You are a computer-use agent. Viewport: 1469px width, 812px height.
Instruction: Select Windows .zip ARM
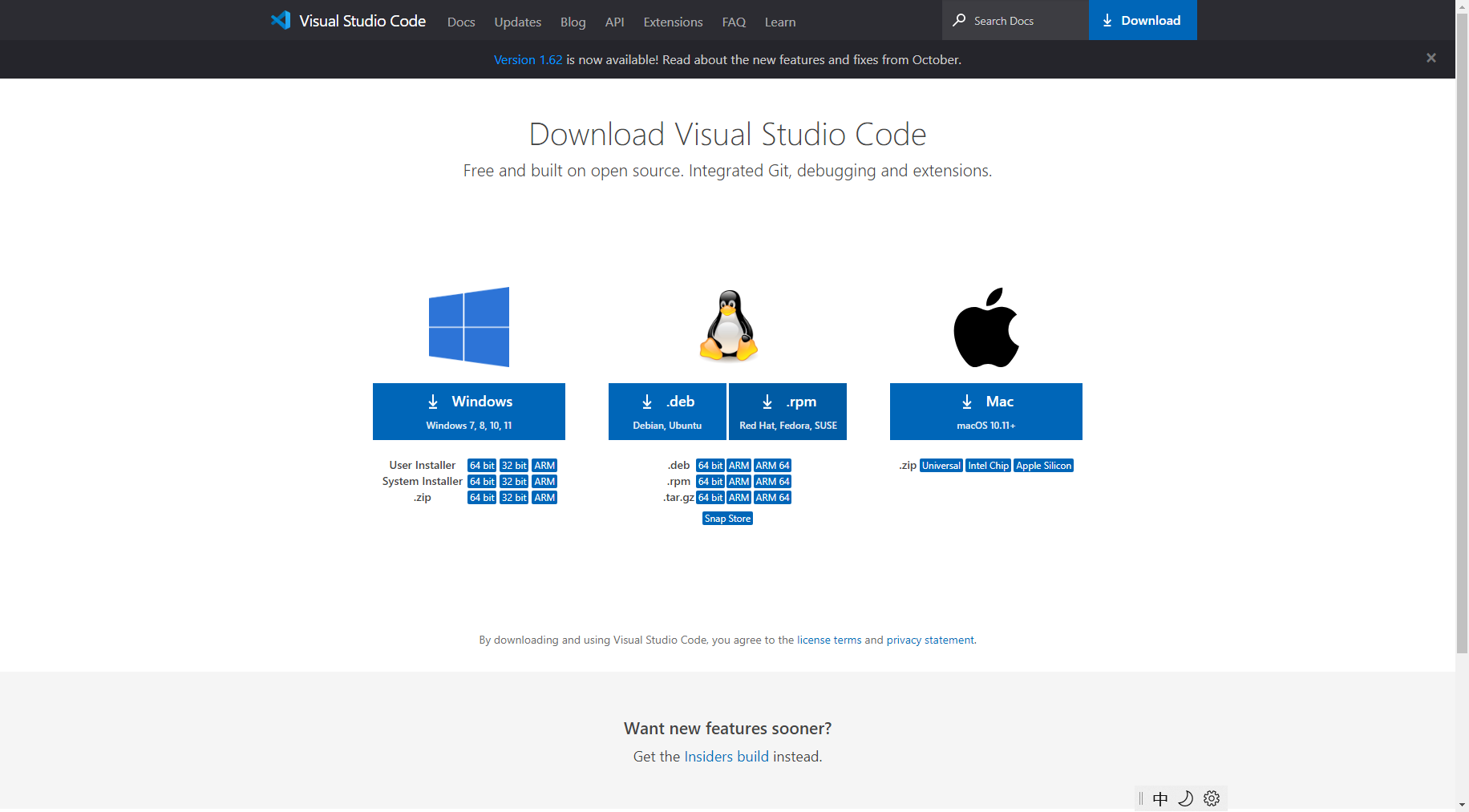pyautogui.click(x=544, y=498)
